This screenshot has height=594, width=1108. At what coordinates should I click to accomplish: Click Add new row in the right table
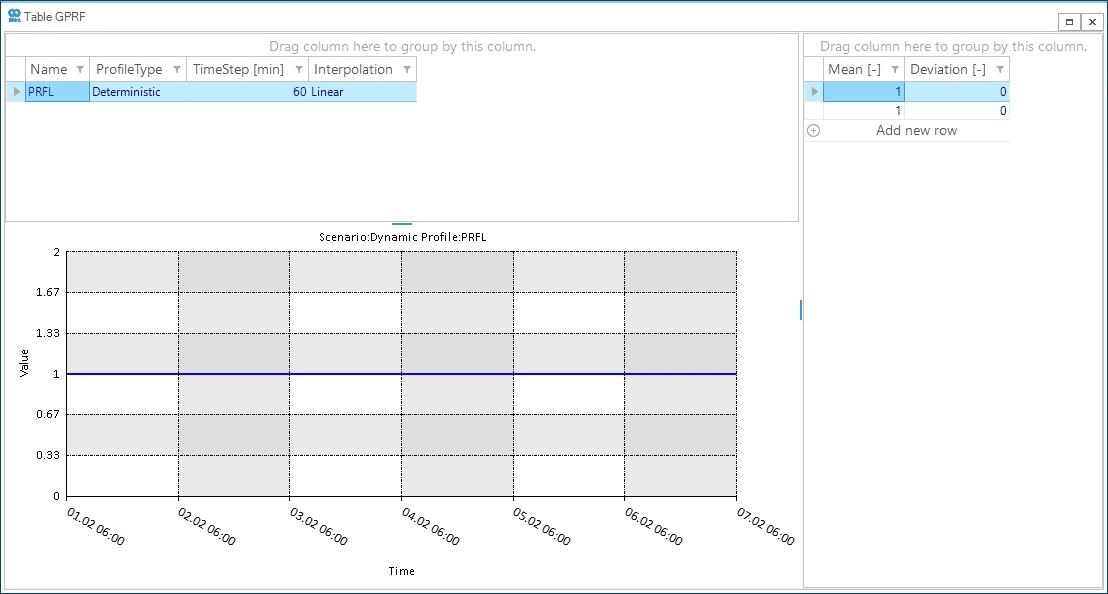(916, 130)
